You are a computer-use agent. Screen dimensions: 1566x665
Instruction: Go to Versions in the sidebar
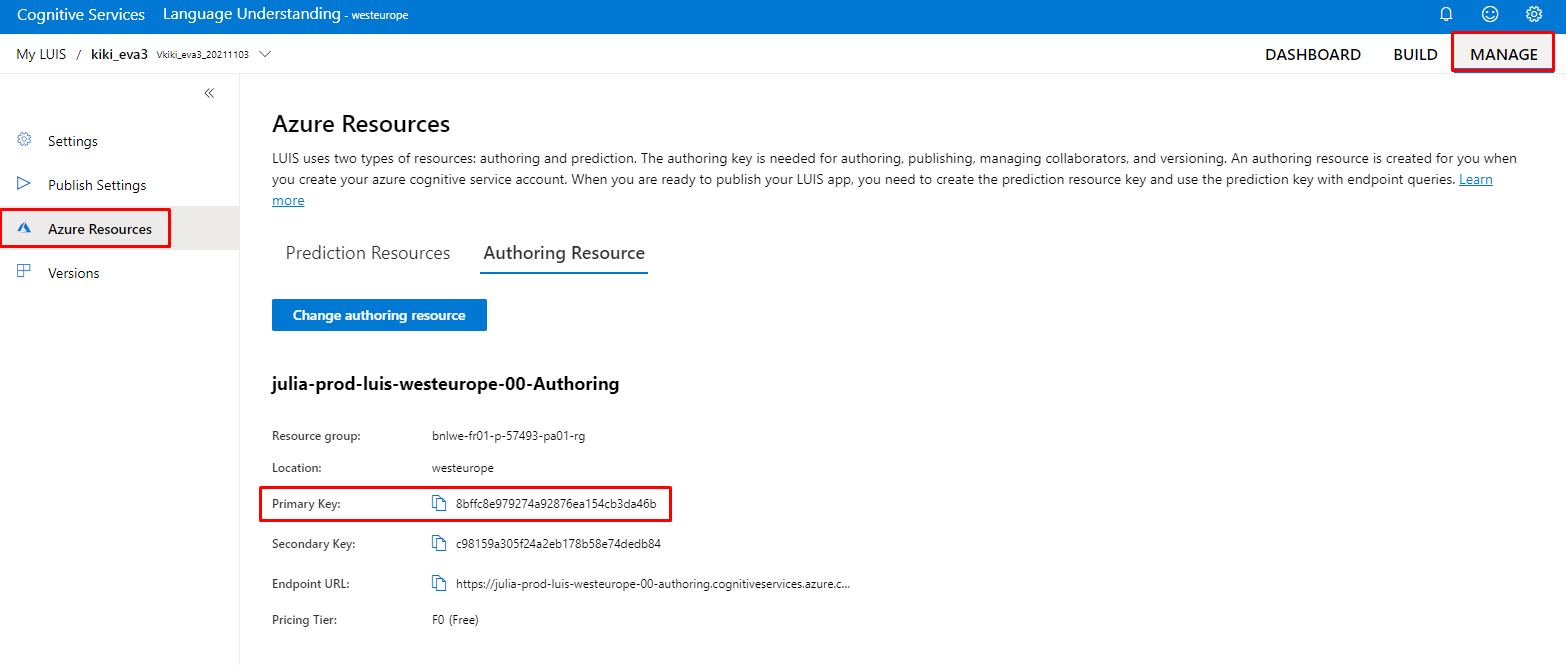coord(74,273)
